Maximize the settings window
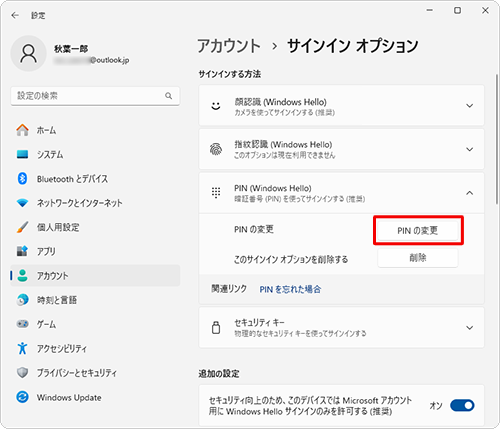The height and width of the screenshot is (429, 500). [x=458, y=10]
